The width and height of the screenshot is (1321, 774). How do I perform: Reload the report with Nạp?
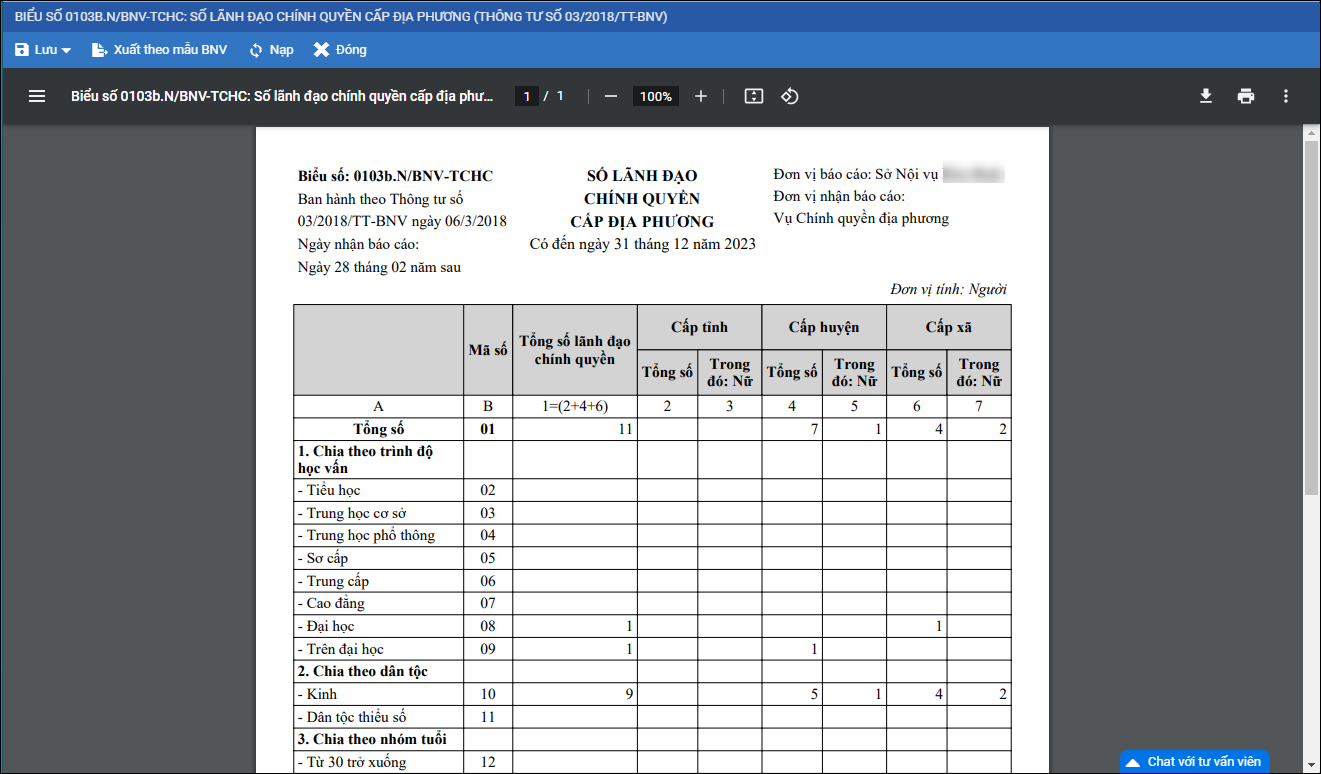point(271,50)
